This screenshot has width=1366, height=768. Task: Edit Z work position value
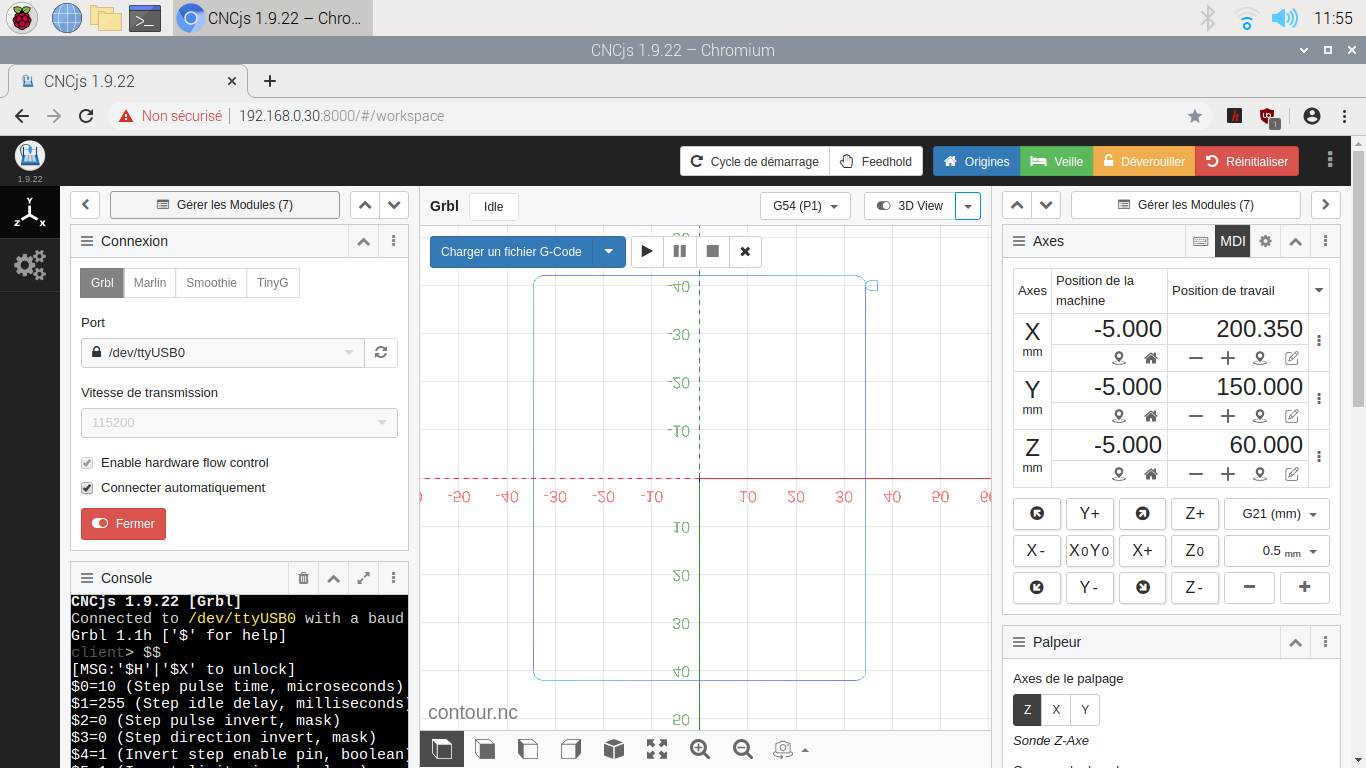pos(1292,474)
